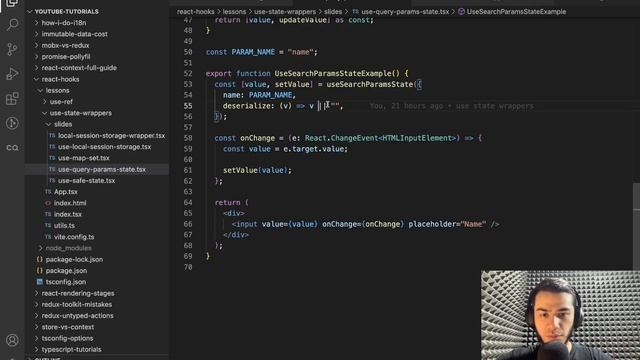The image size is (640, 360).
Task: Open the Explorer files icon
Action: 12,3
